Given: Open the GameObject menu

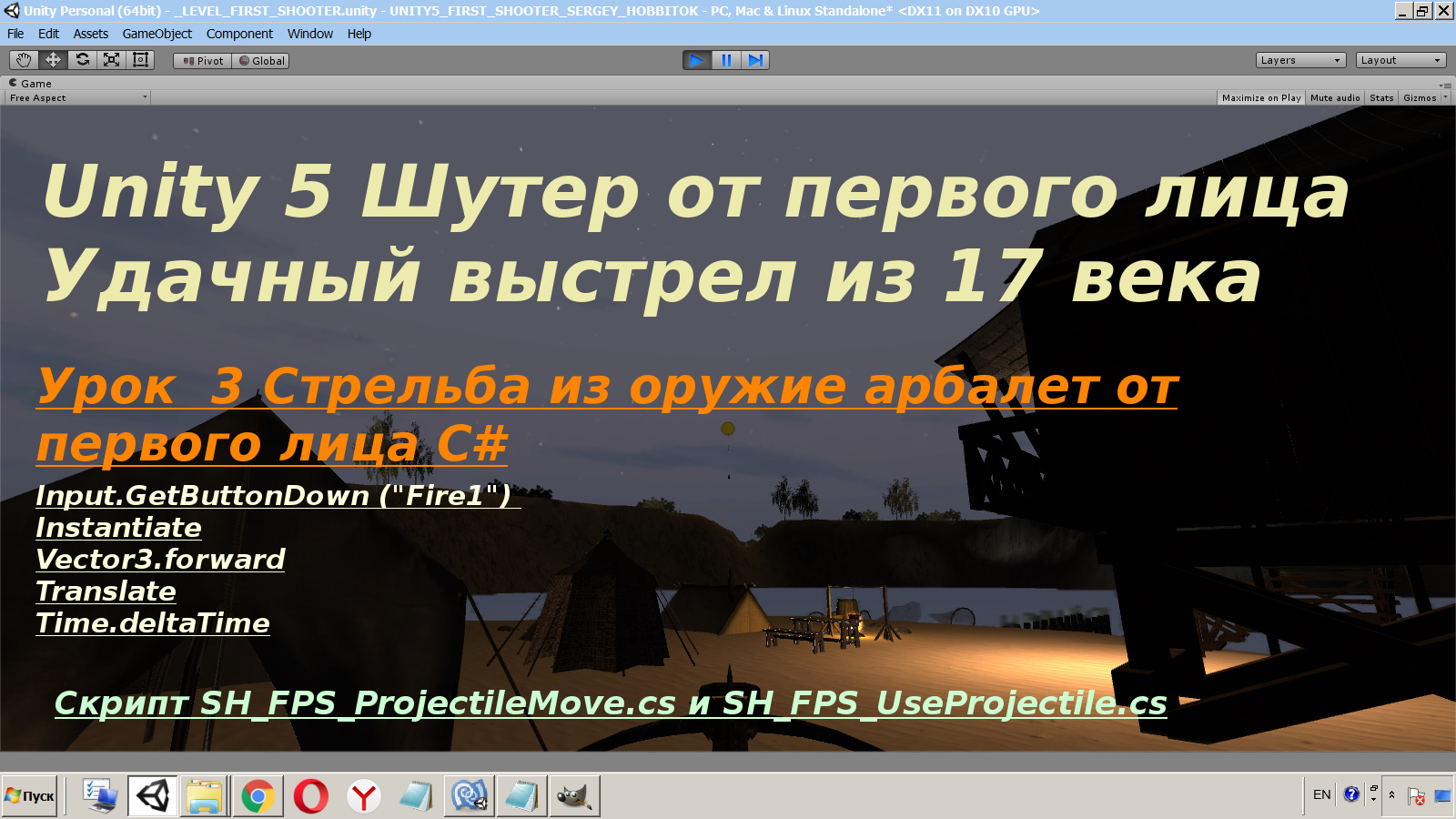Looking at the screenshot, I should (157, 34).
